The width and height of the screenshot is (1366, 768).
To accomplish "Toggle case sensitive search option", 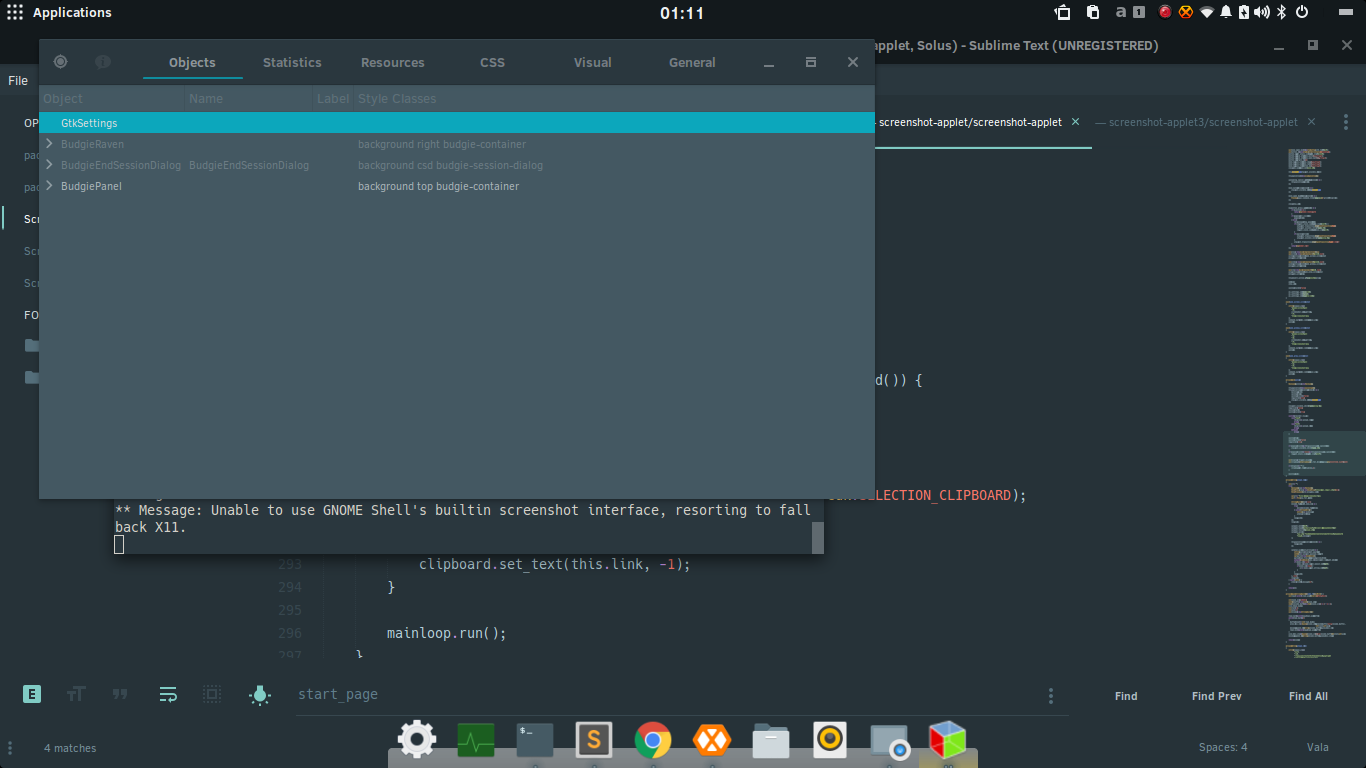I will (76, 694).
